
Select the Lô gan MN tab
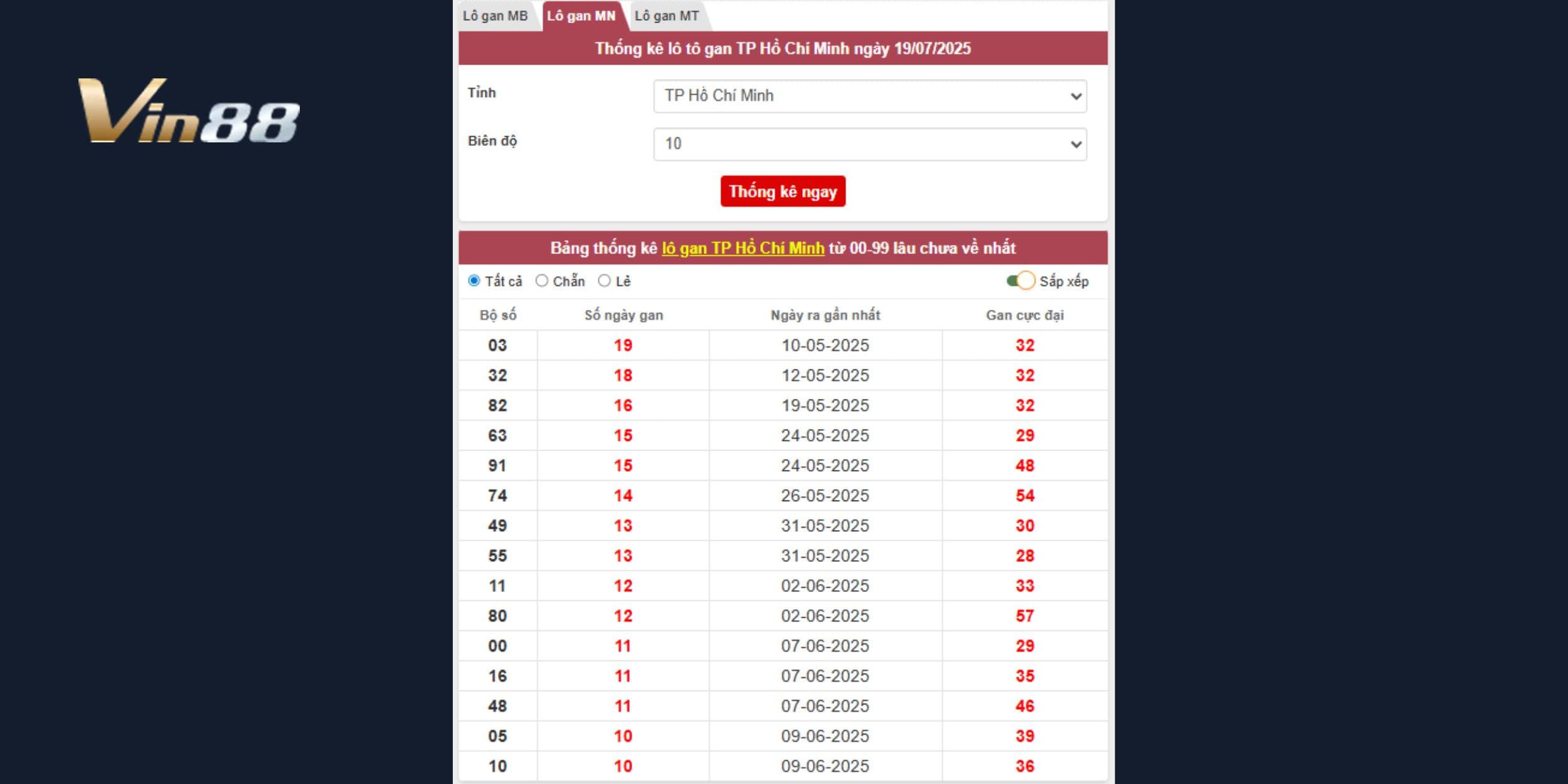[x=581, y=16]
